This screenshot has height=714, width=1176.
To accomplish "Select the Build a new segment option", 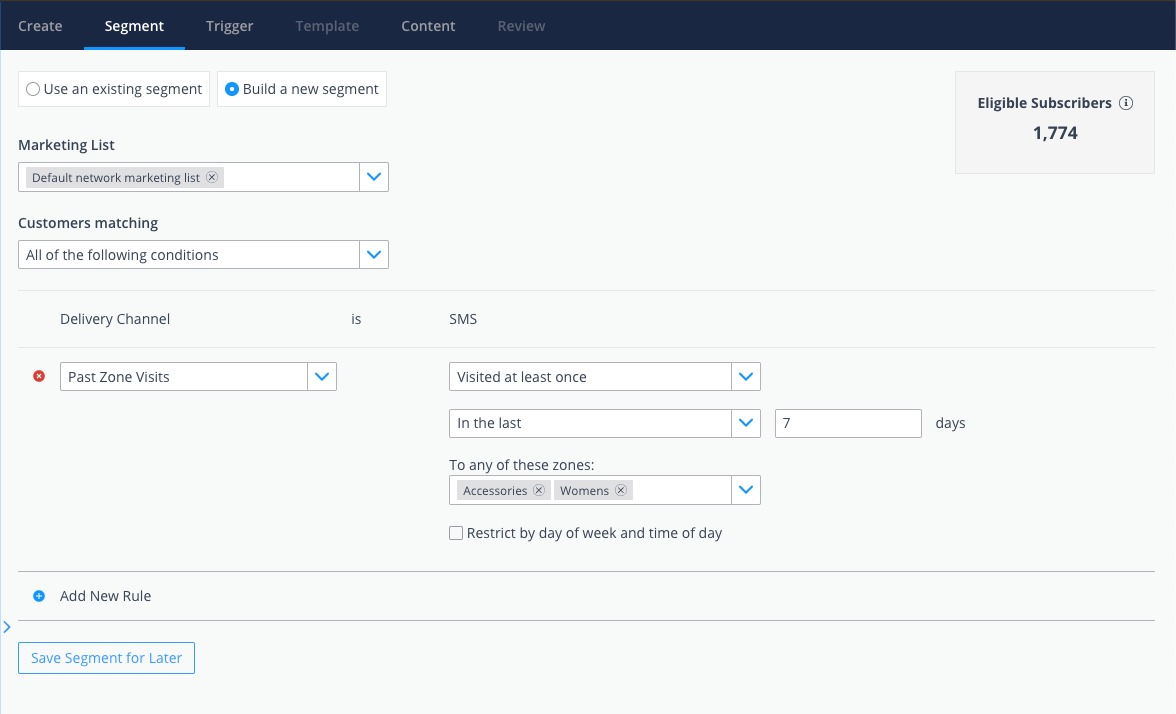I will (231, 88).
